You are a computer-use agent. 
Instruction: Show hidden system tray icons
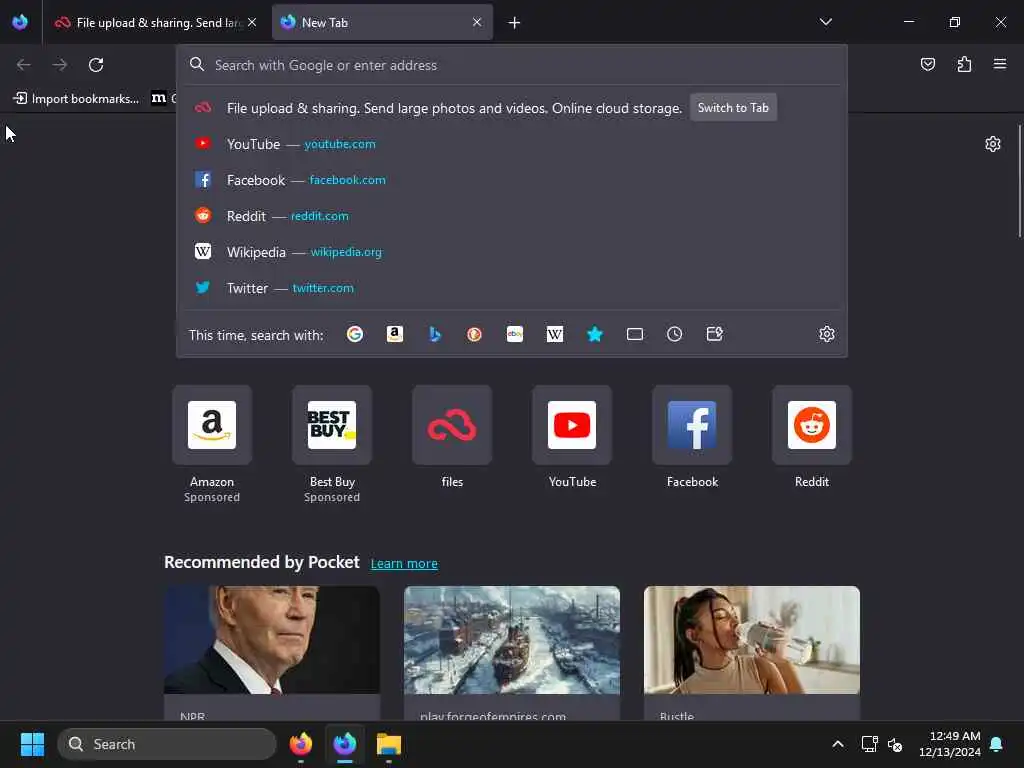coord(838,744)
